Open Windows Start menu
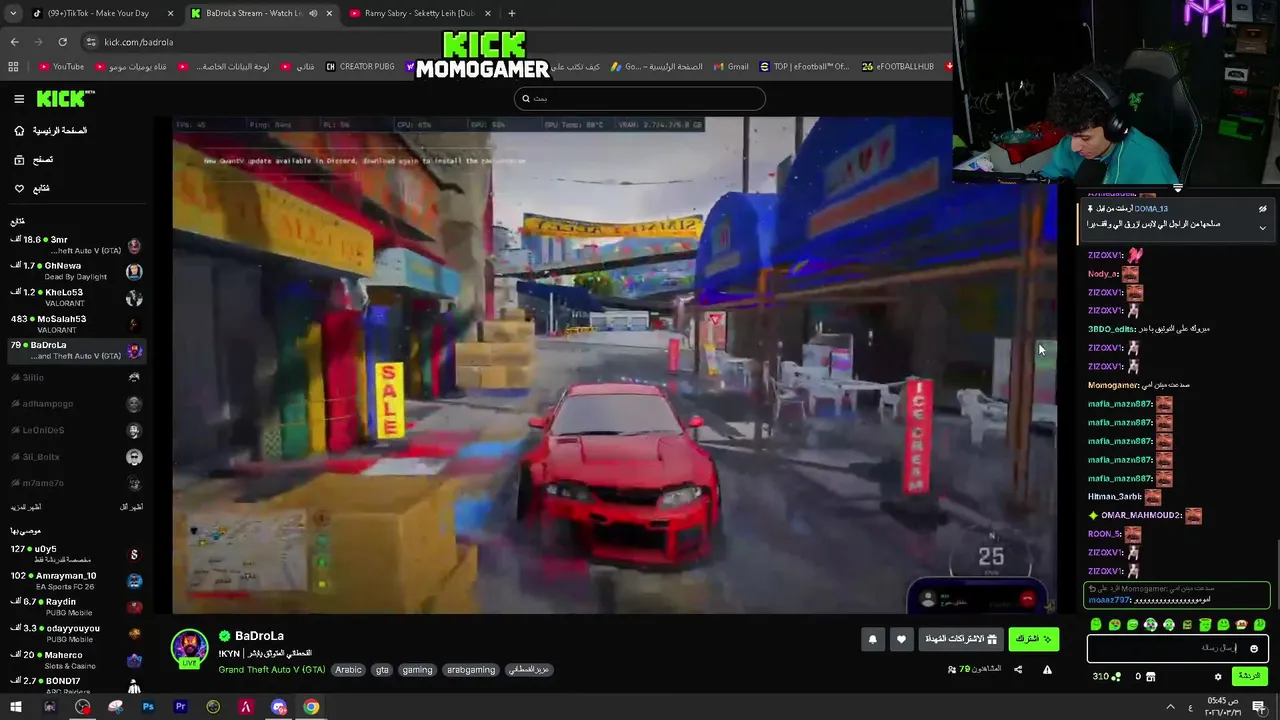This screenshot has width=1280, height=720. [x=15, y=707]
